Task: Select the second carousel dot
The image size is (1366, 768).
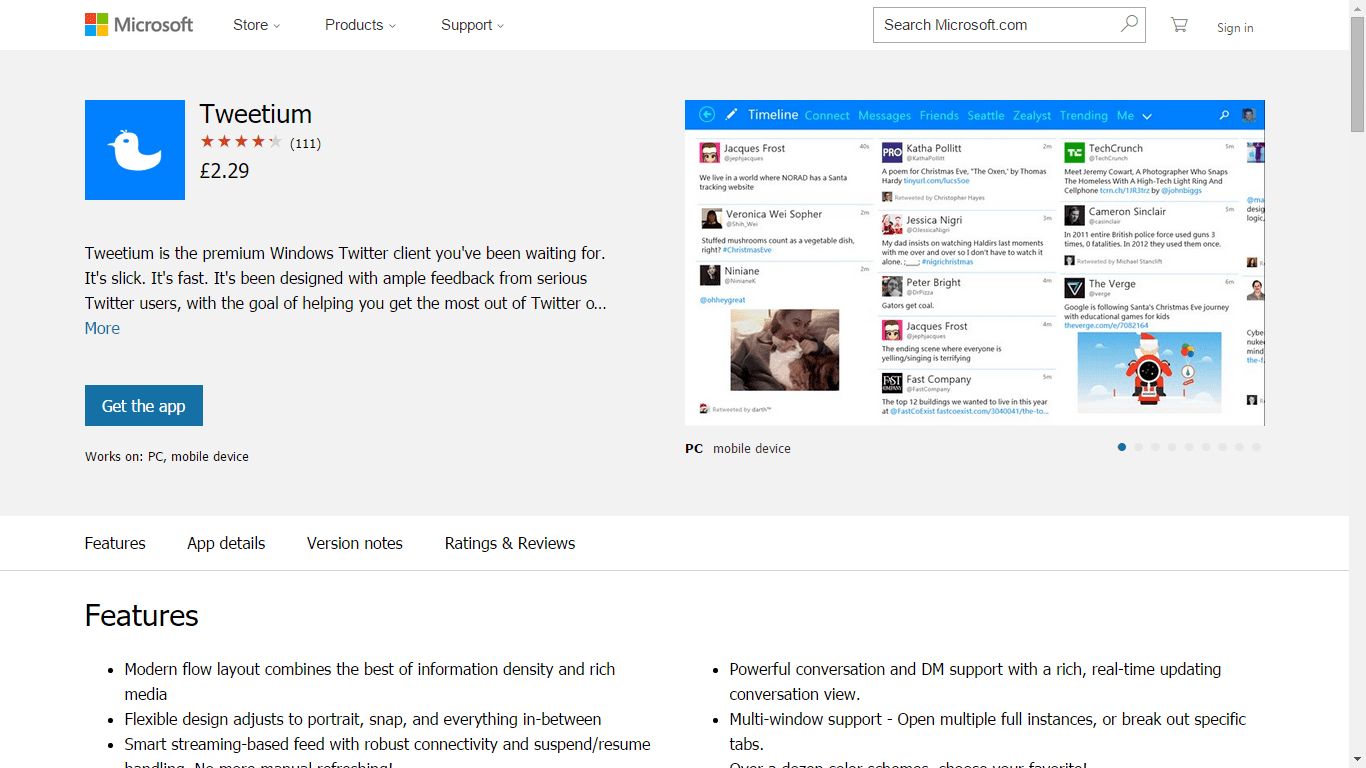Action: pos(1138,447)
